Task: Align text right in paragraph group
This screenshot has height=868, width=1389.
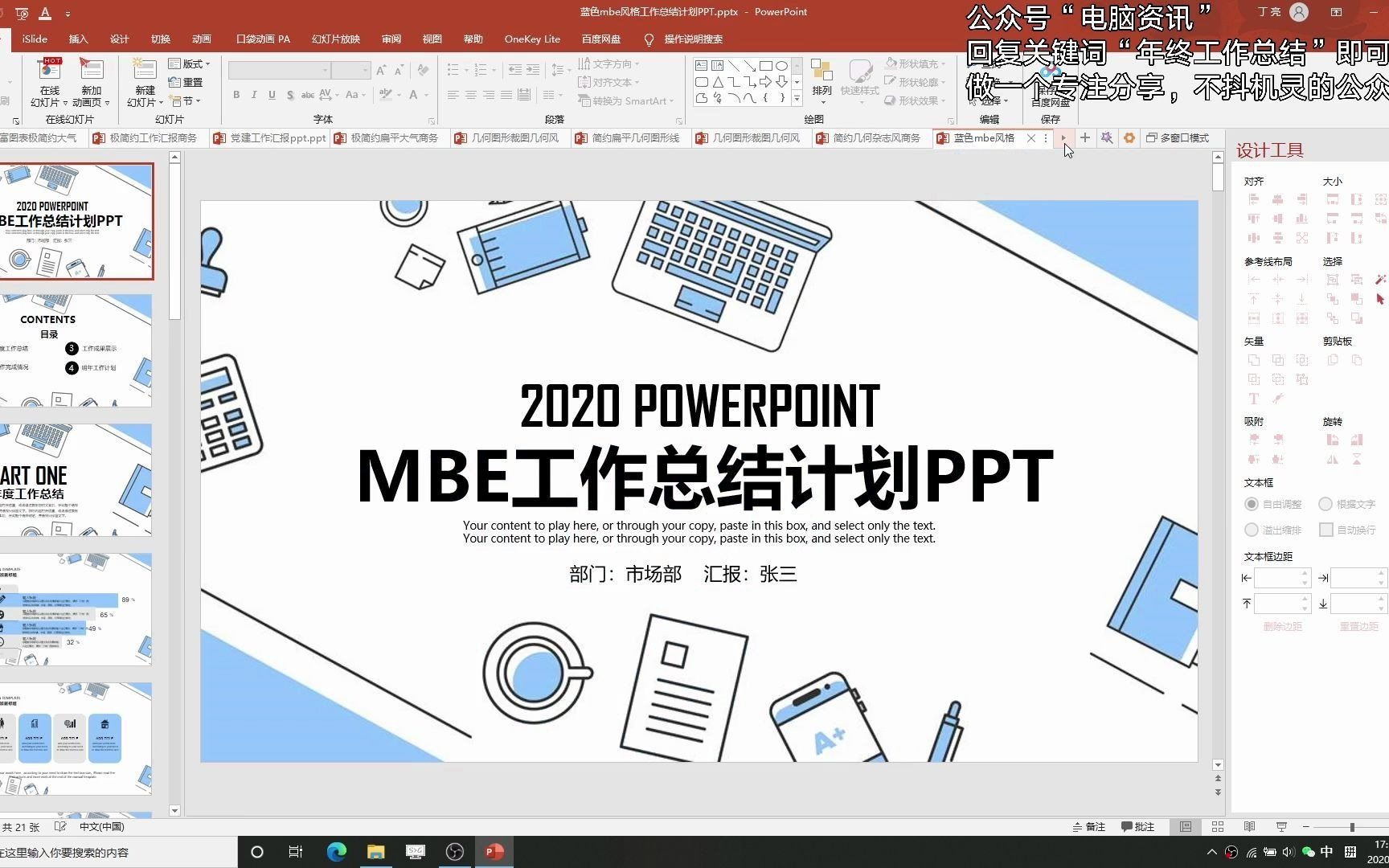Action: tap(489, 95)
